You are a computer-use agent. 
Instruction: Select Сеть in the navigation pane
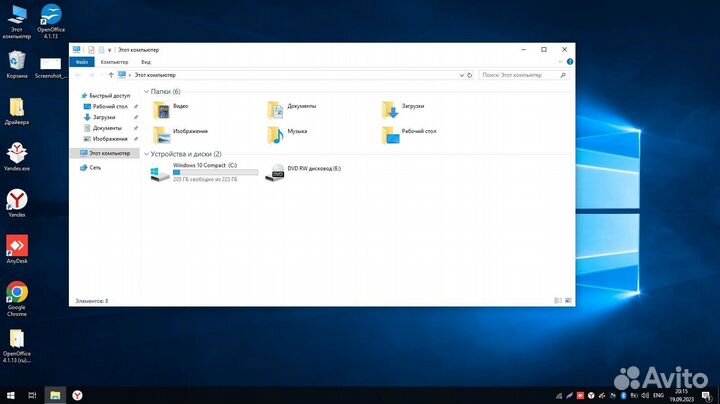[x=90, y=168]
